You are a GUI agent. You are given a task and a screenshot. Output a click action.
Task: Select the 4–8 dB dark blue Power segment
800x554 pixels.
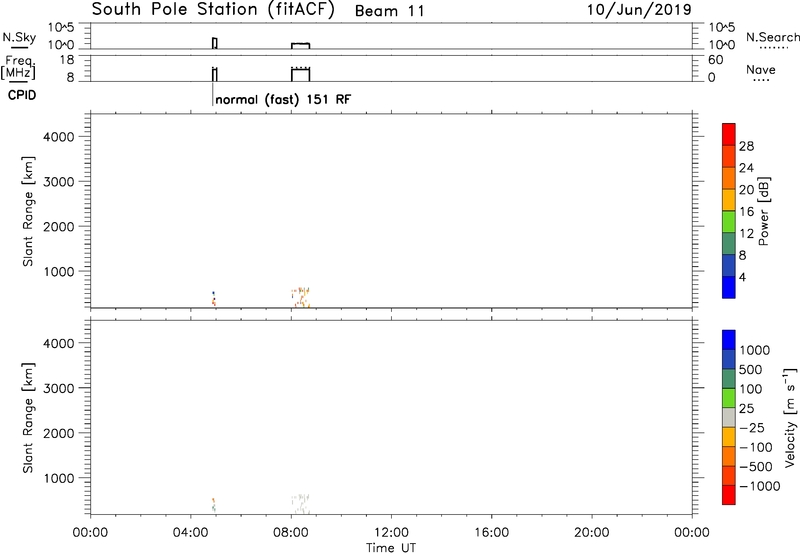coord(729,265)
